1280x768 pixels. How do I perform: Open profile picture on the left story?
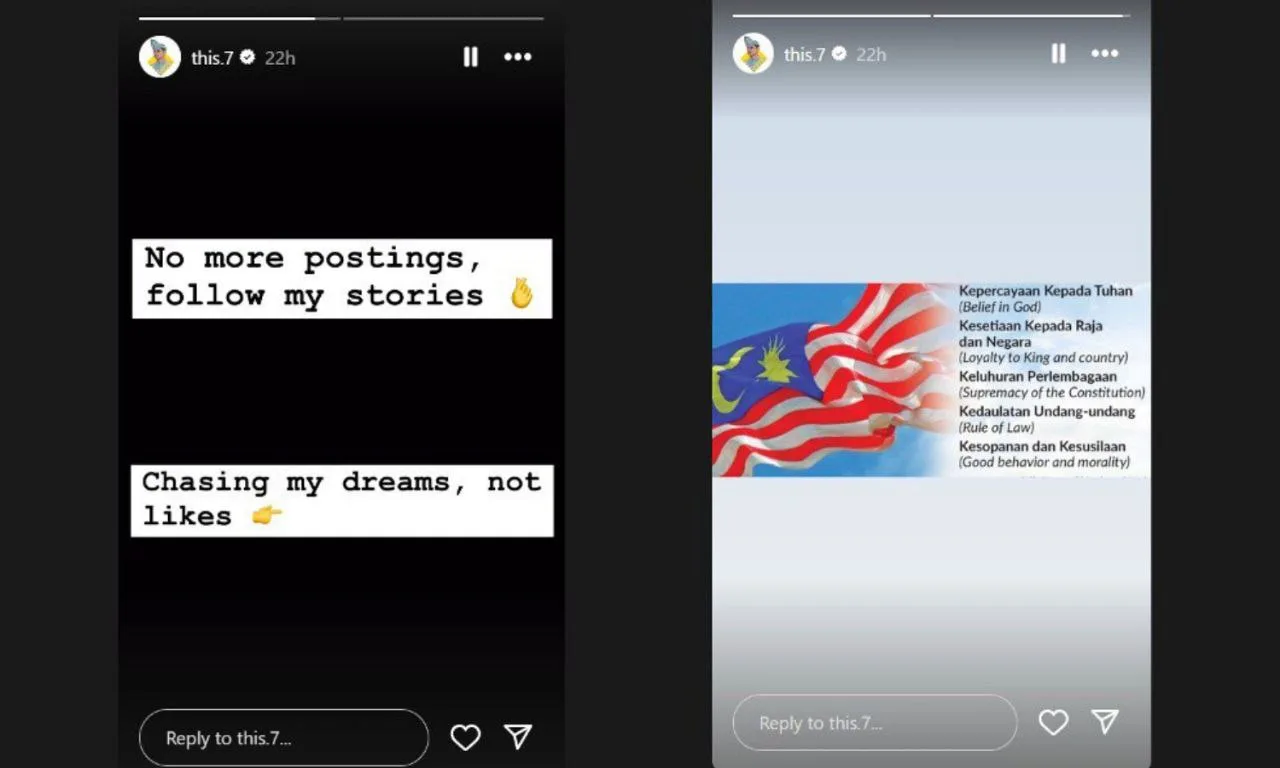(160, 57)
